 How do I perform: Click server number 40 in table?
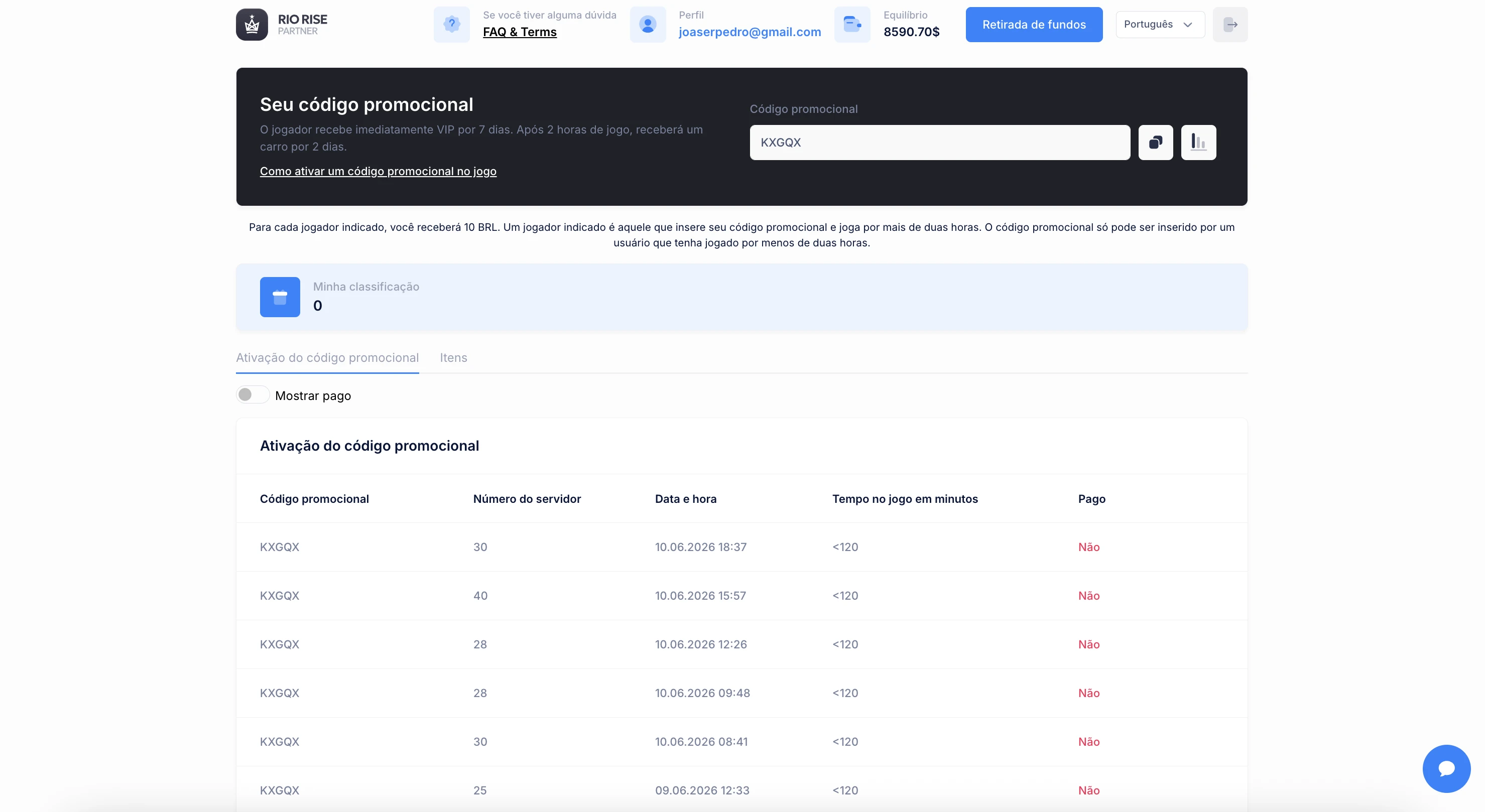[x=480, y=595]
